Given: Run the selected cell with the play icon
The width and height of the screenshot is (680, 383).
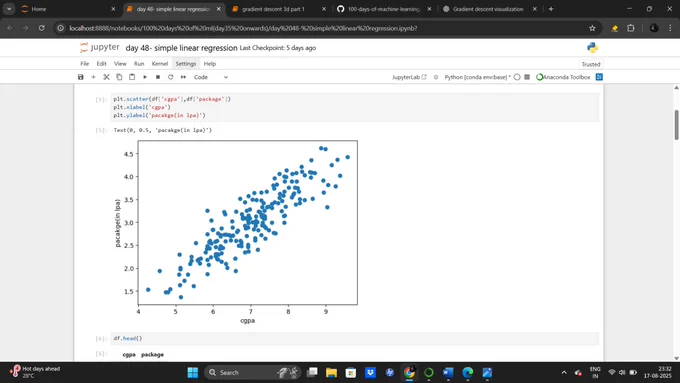Looking at the screenshot, I should click(145, 77).
